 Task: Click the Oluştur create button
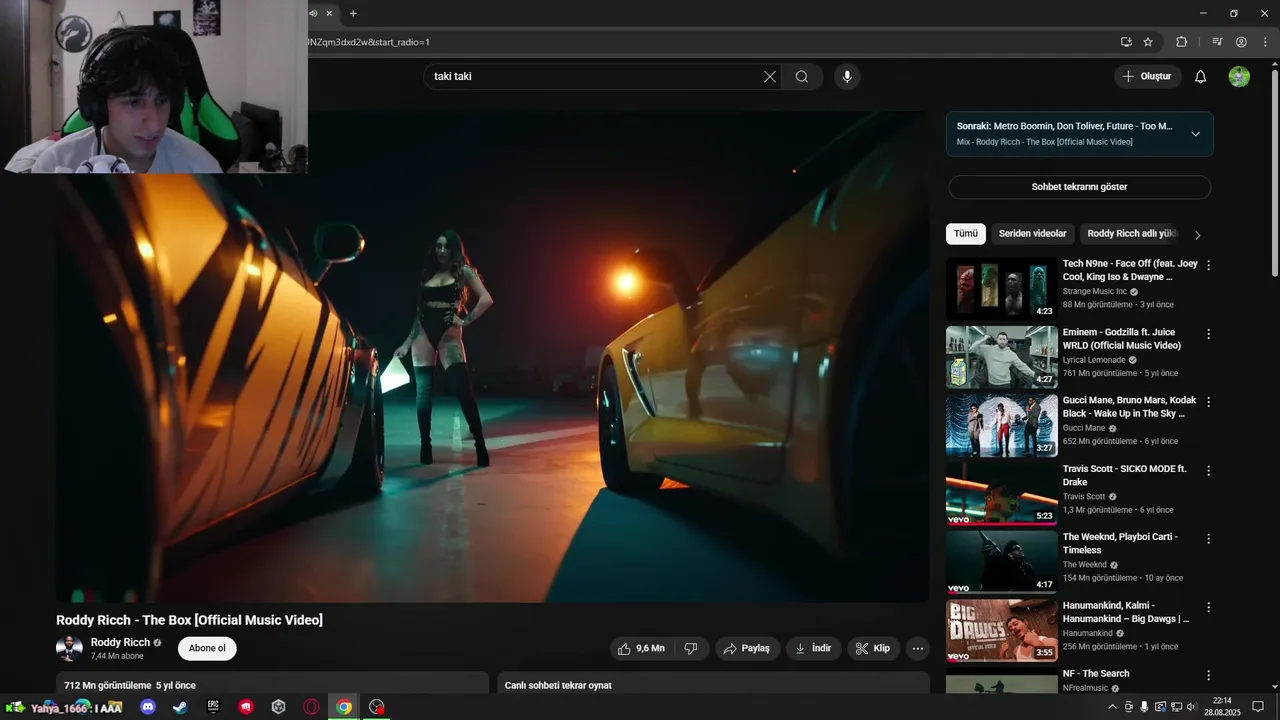(1148, 77)
